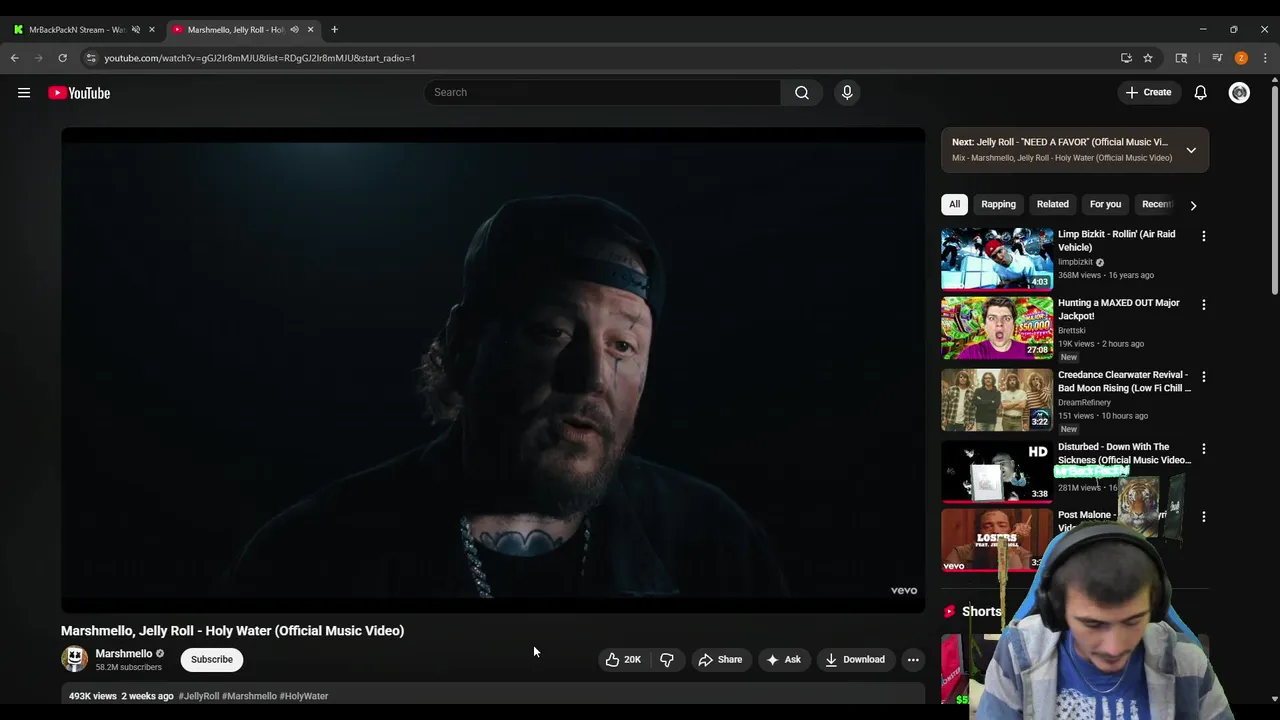Open Marshmello channel name link
The image size is (1280, 720).
tap(124, 653)
